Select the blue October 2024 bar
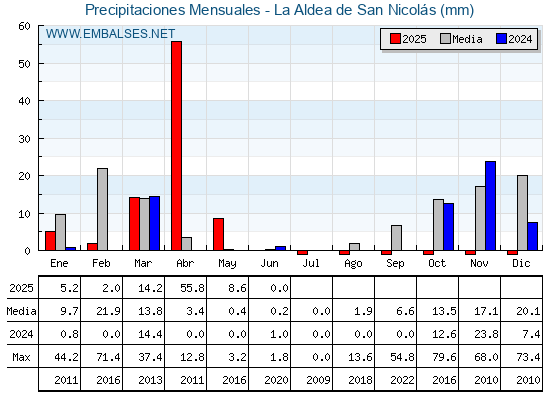The width and height of the screenshot is (560, 400). [x=449, y=227]
